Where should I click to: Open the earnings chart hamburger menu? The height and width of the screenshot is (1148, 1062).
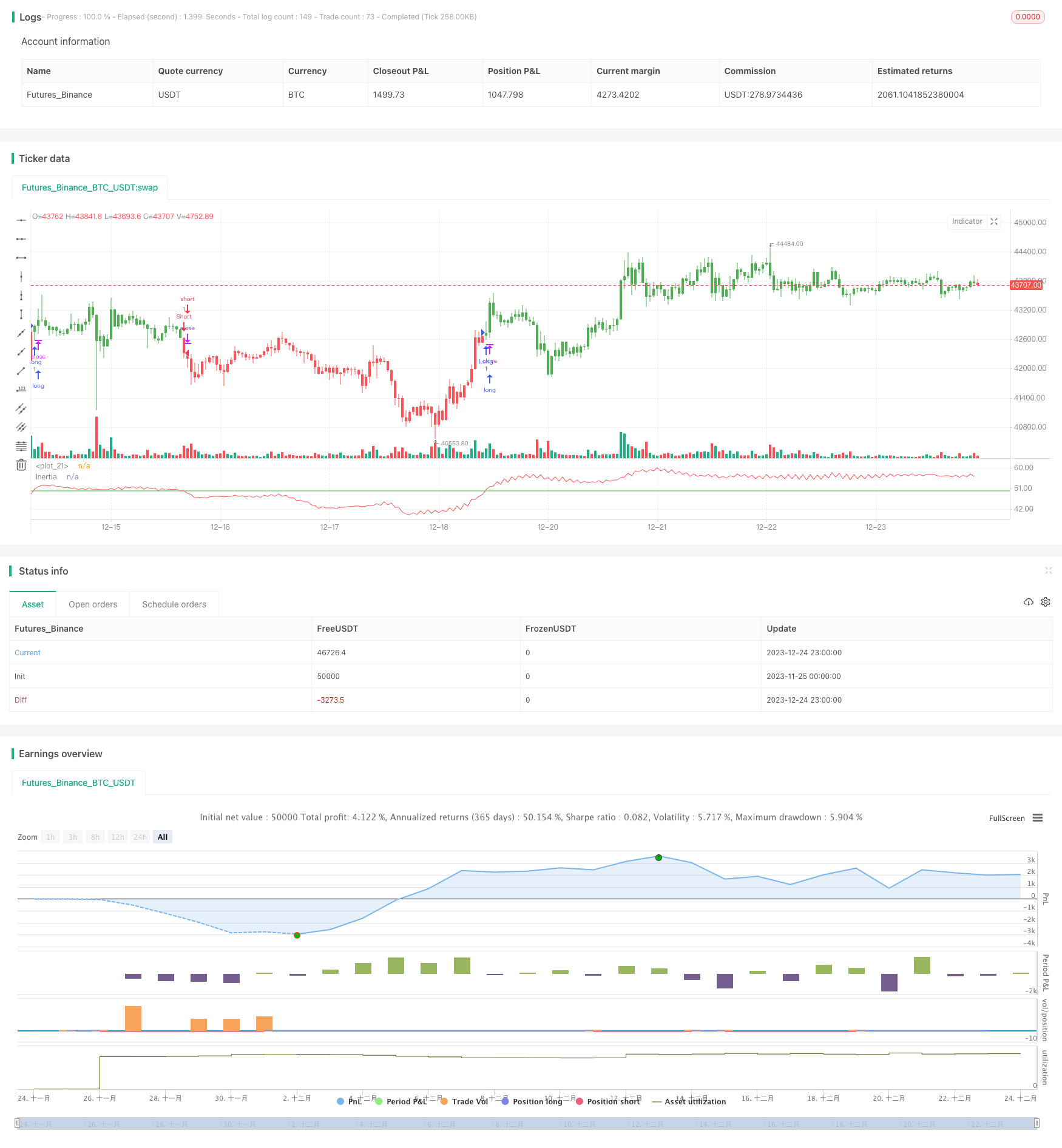point(1038,818)
